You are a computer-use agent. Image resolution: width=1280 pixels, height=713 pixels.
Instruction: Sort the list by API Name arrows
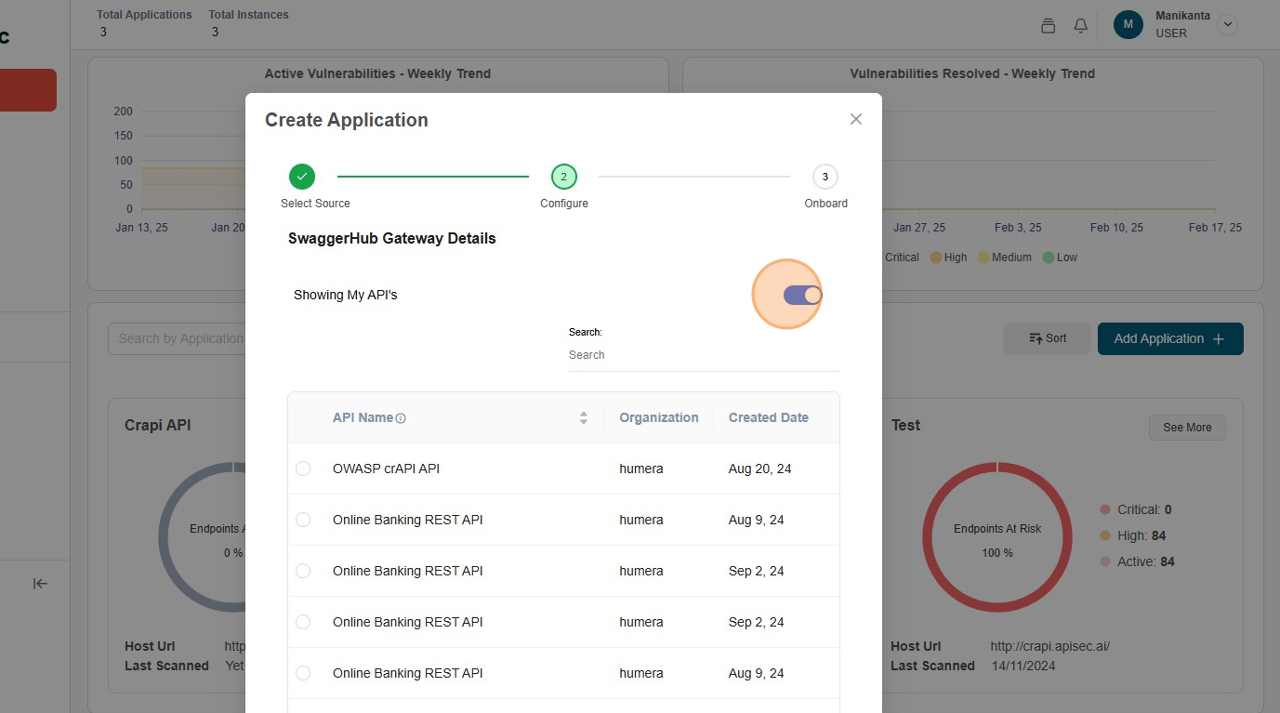click(x=583, y=418)
